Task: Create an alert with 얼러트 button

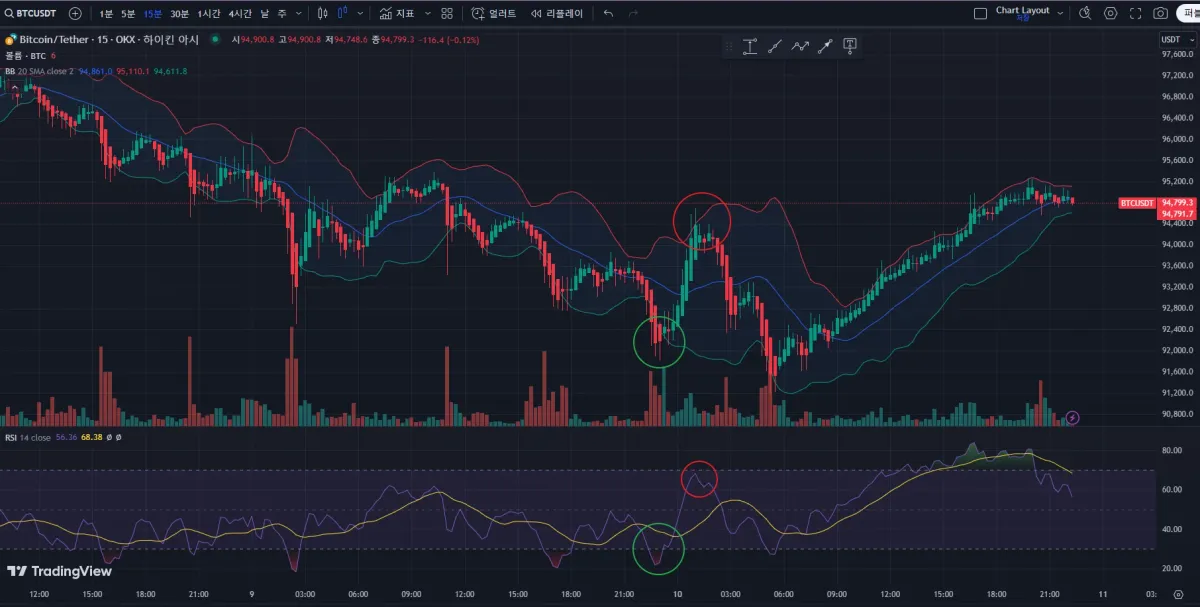Action: 494,14
